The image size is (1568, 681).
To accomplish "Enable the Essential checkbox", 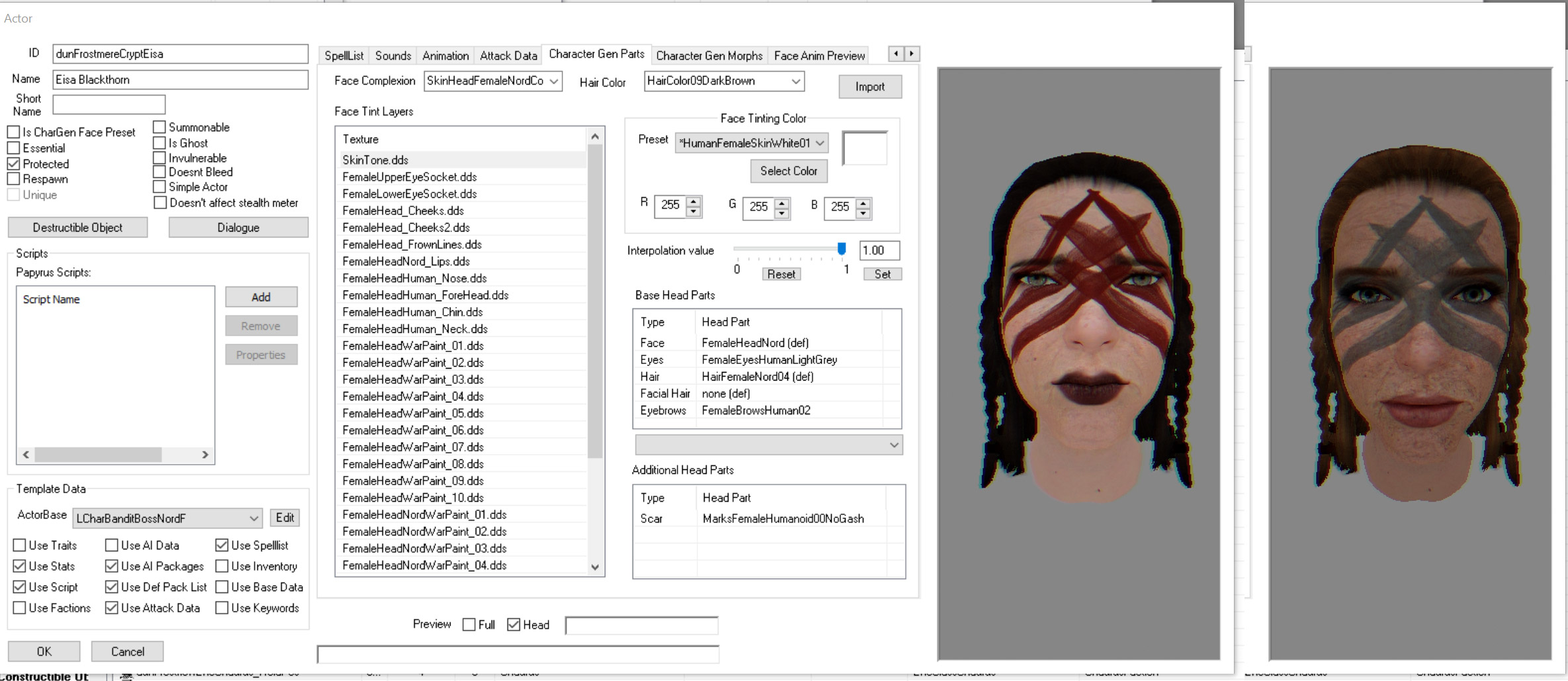I will [14, 148].
